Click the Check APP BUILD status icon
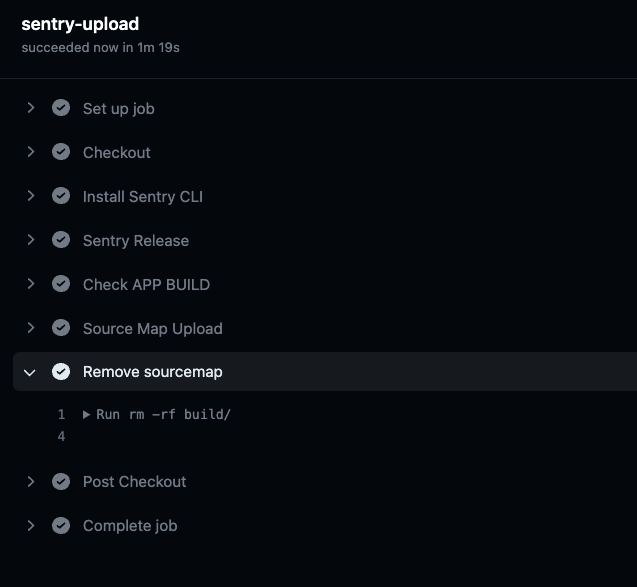The image size is (637, 587). [x=61, y=284]
